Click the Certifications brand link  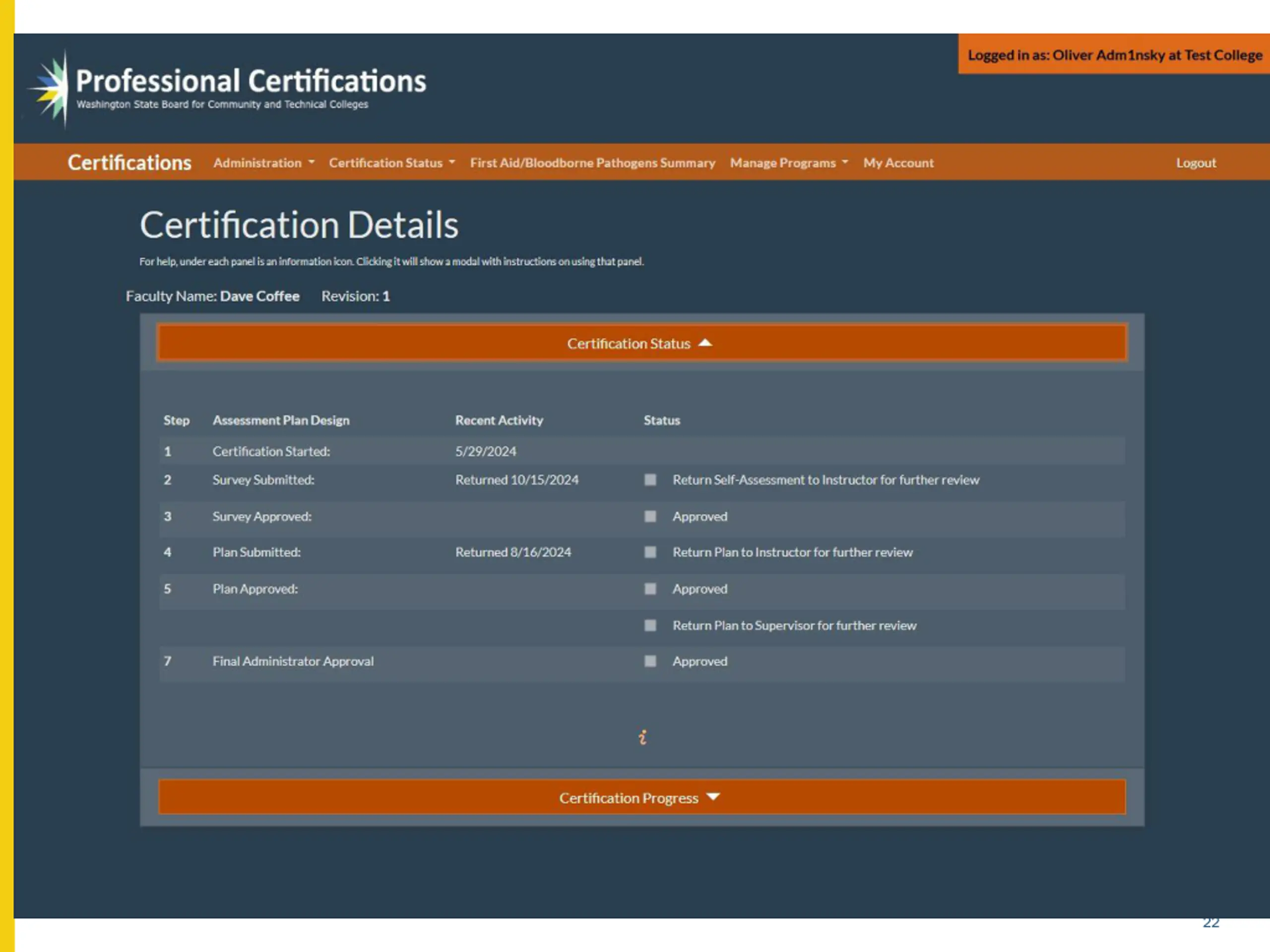[x=129, y=163]
